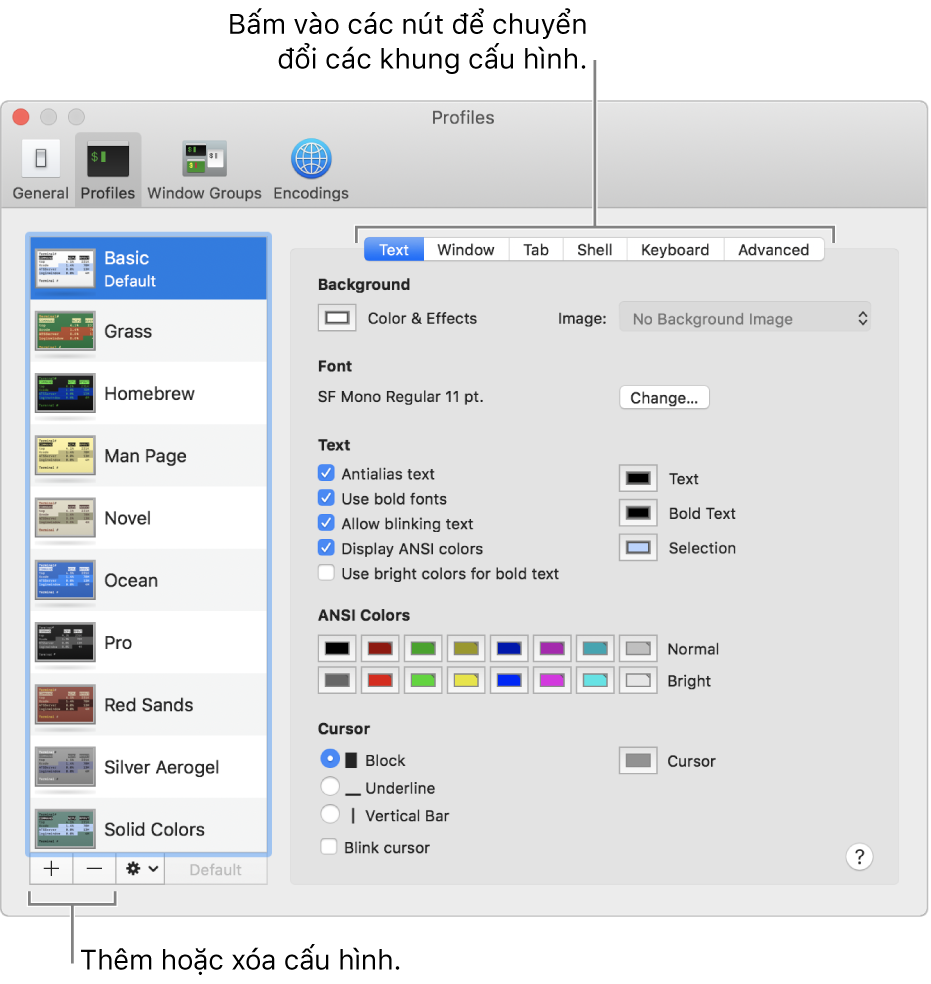
Task: Switch to the Tab settings tab
Action: coord(536,250)
